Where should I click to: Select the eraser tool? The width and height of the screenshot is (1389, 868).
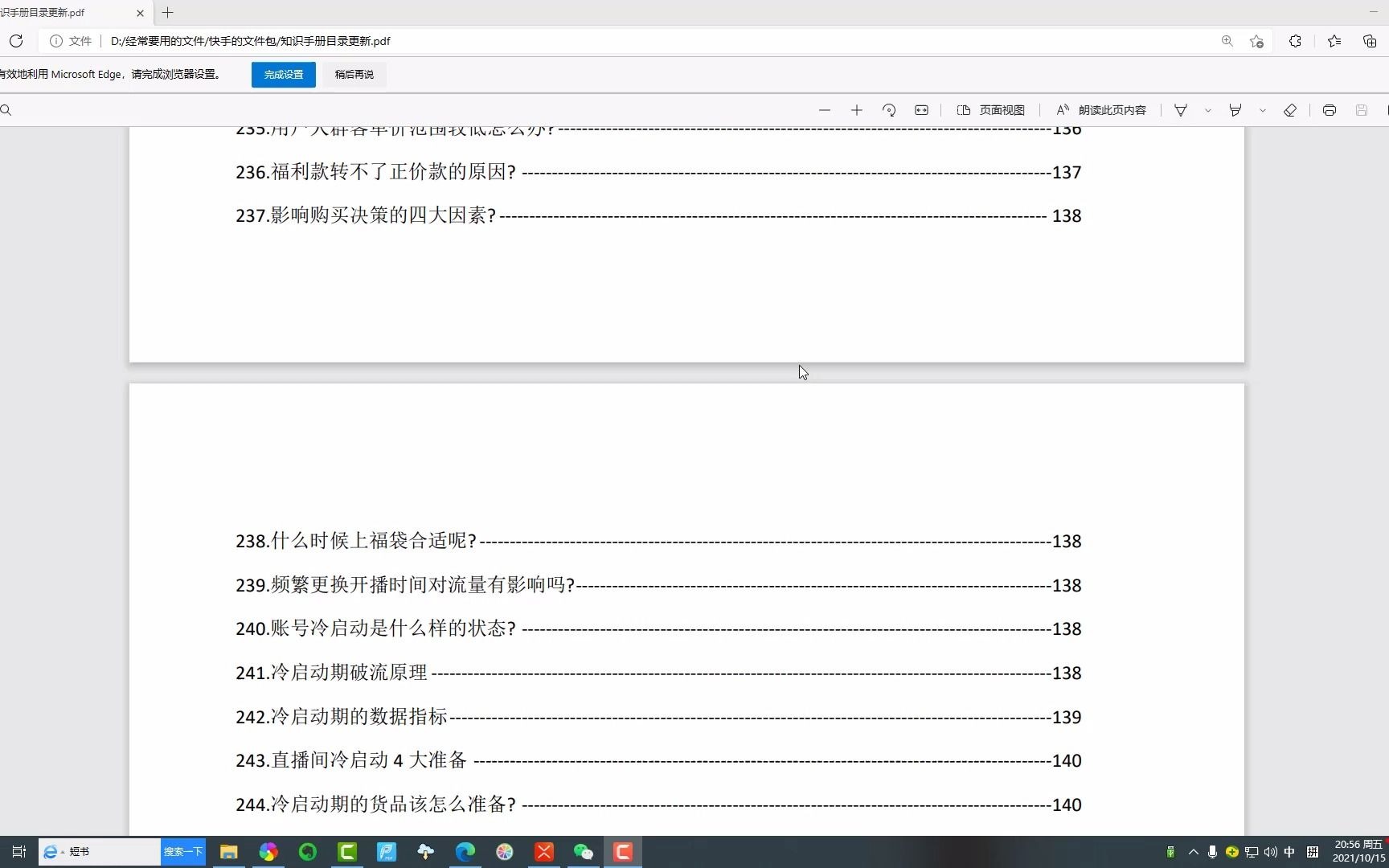coord(1291,110)
